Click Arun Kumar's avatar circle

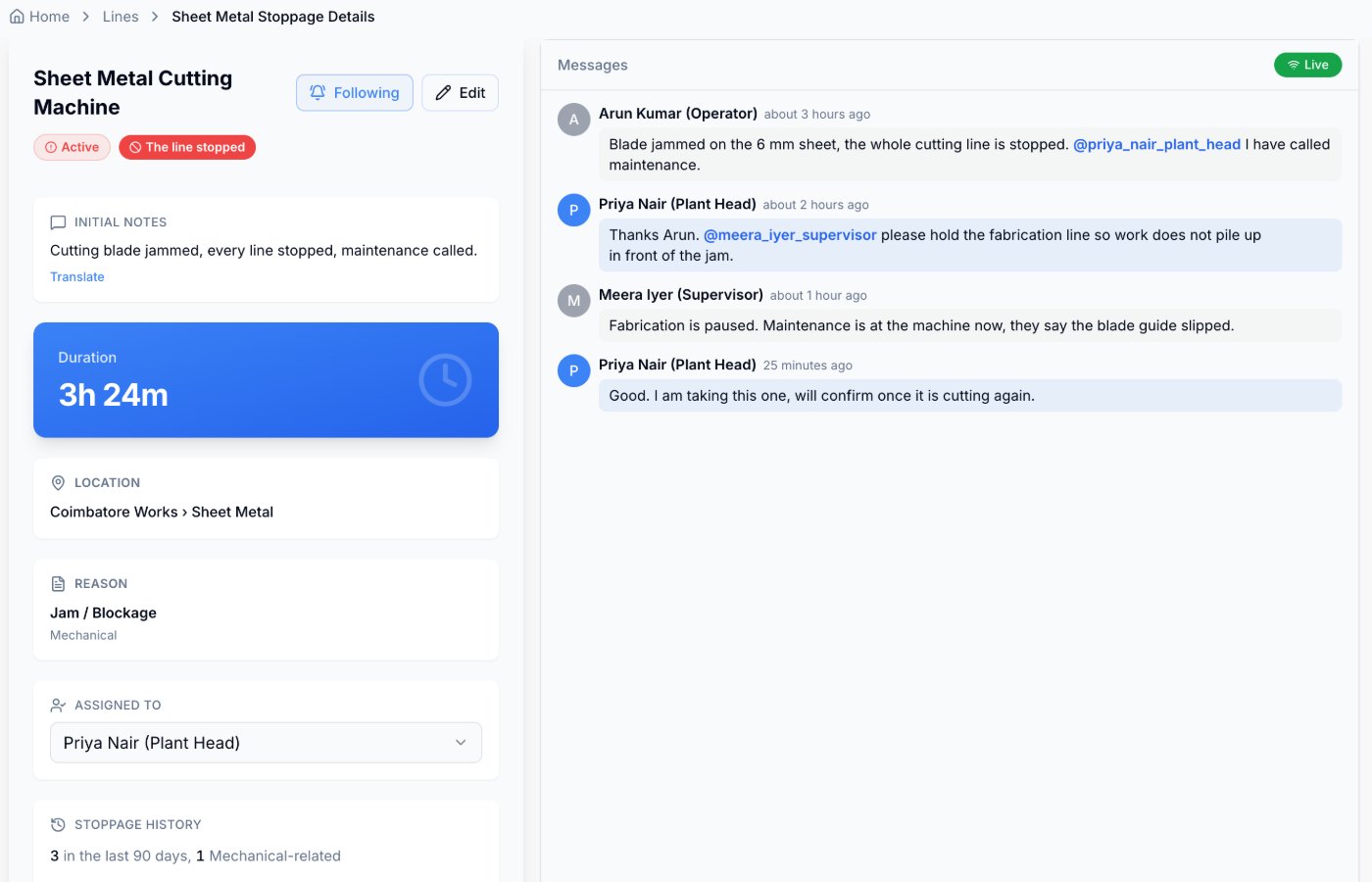[x=574, y=120]
